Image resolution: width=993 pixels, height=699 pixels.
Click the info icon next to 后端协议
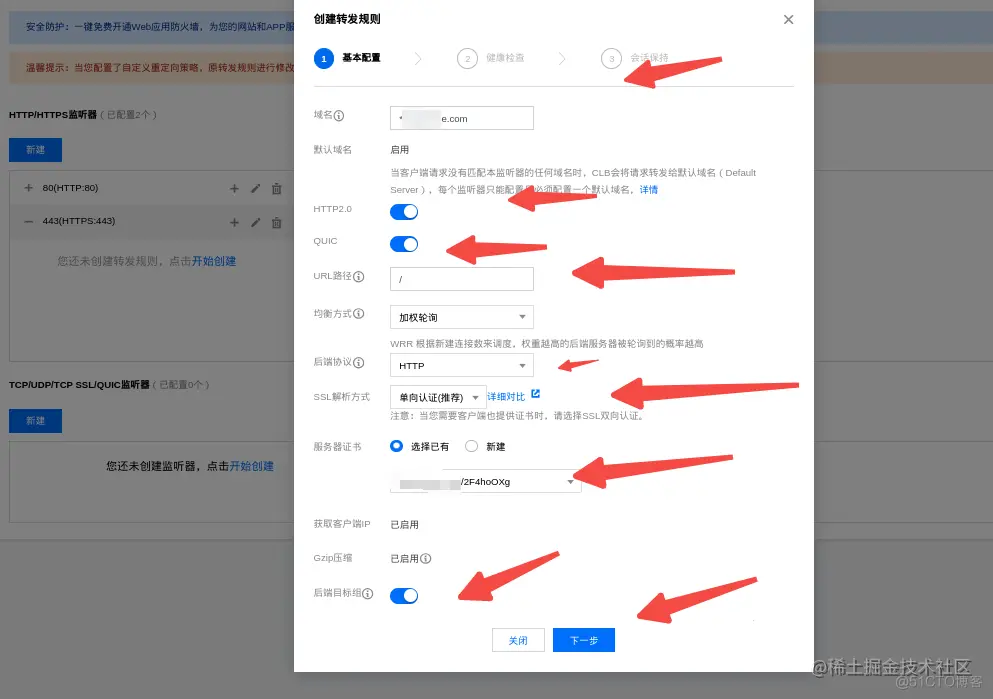point(358,362)
